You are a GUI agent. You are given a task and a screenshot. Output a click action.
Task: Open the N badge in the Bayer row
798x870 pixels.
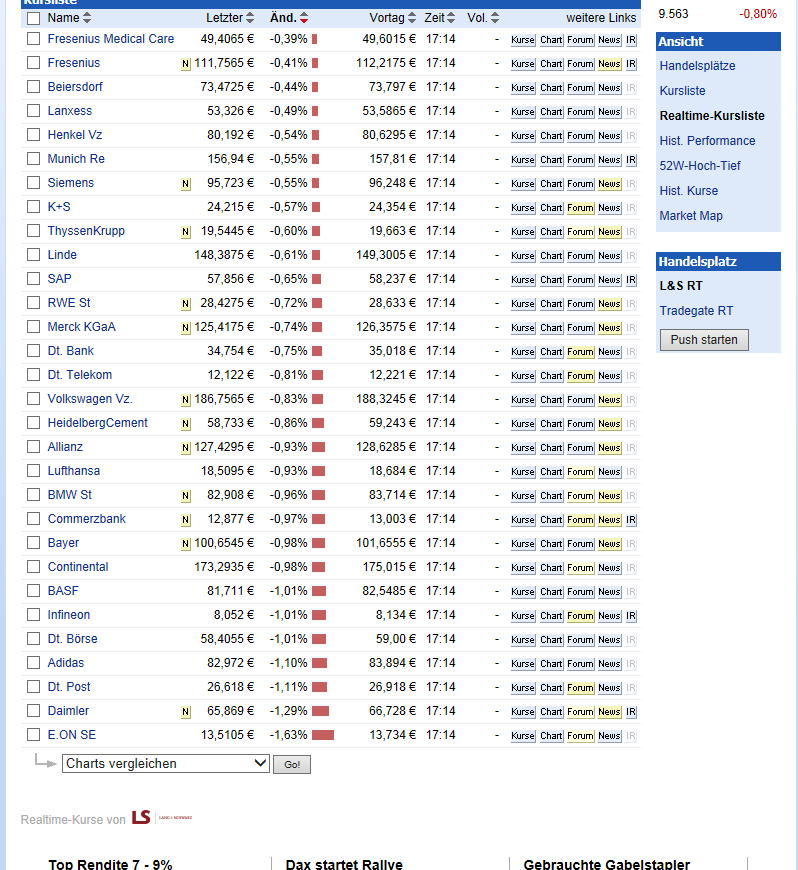click(186, 544)
